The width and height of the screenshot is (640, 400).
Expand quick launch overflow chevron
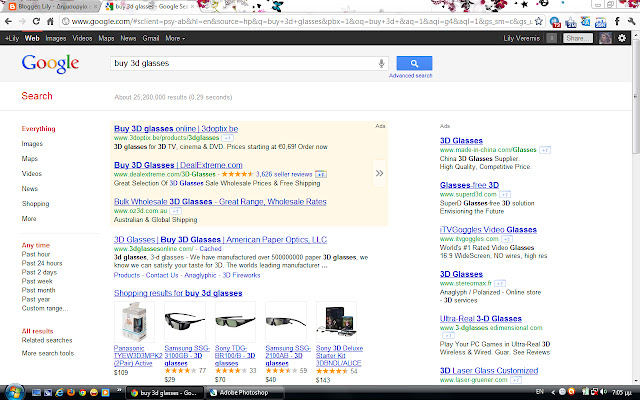coord(119,390)
